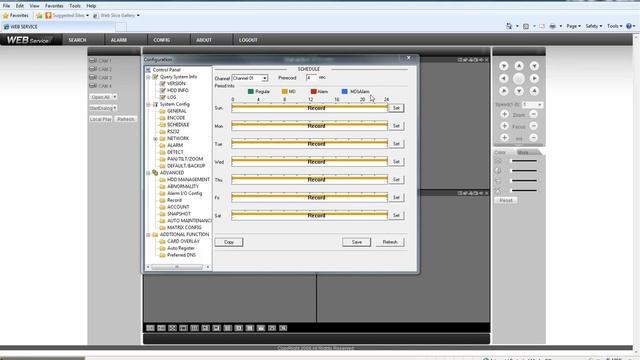Open the MATRIX CONFIG folder
Image resolution: width=640 pixels, height=360 pixels.
point(184,227)
